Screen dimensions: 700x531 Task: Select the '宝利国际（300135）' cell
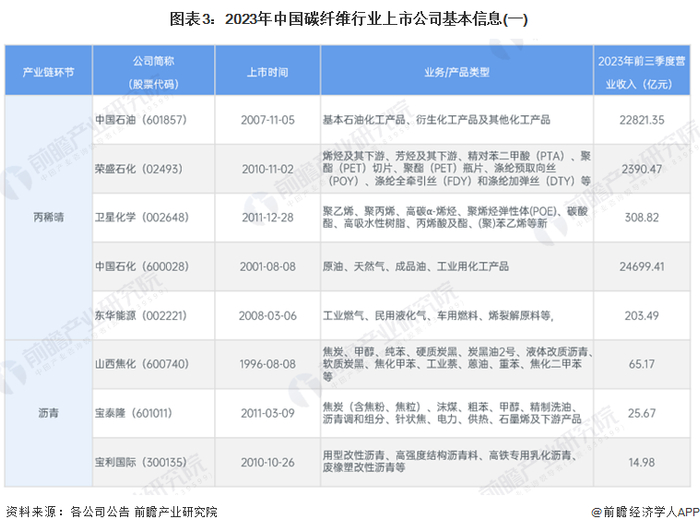coord(154,462)
